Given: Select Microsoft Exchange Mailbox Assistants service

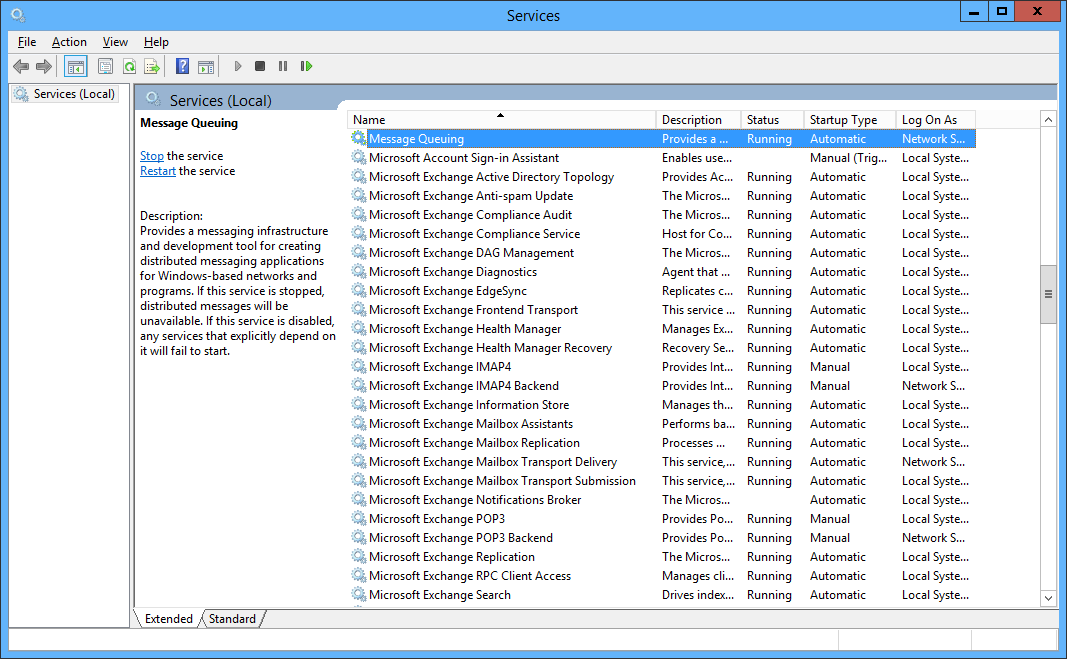Looking at the screenshot, I should tap(663, 423).
